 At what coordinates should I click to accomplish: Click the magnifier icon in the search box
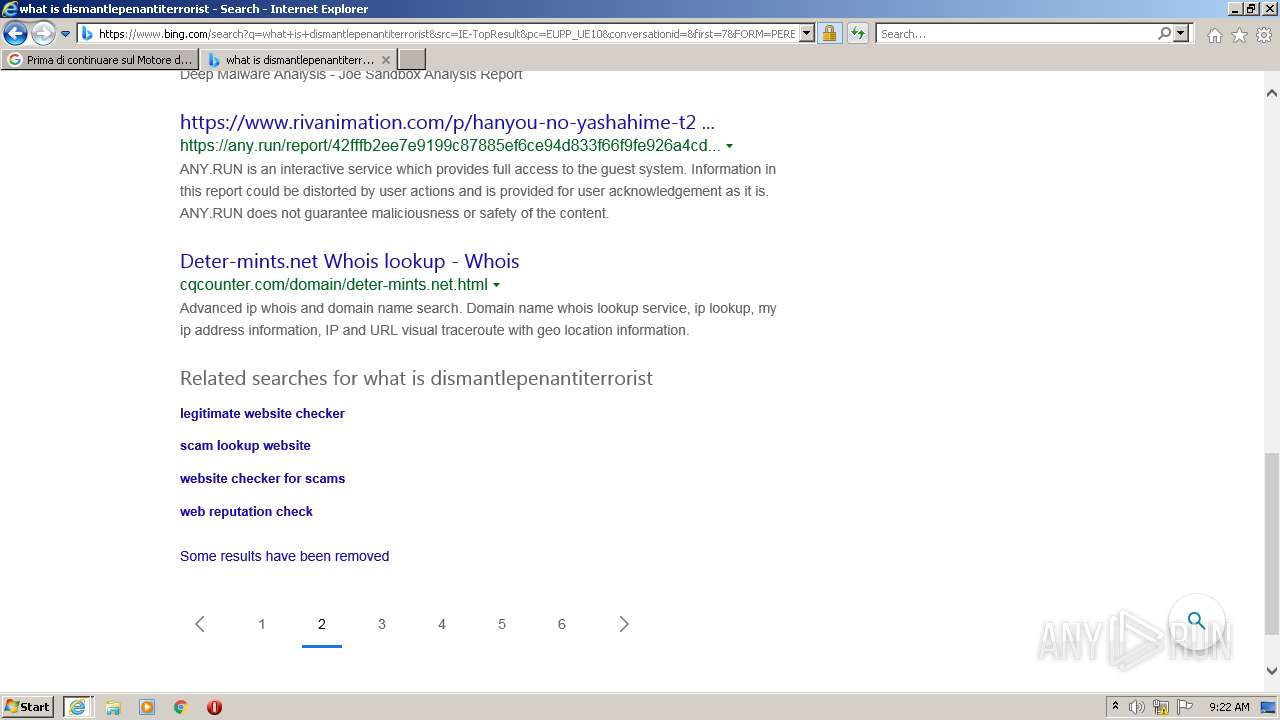pos(1164,34)
